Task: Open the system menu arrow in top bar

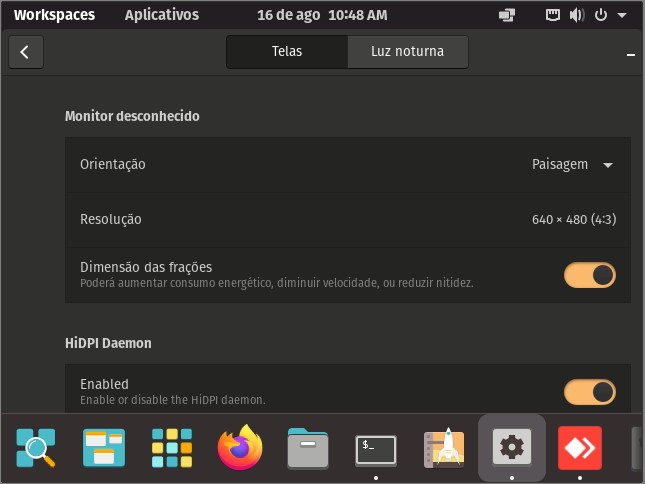Action: [622, 15]
